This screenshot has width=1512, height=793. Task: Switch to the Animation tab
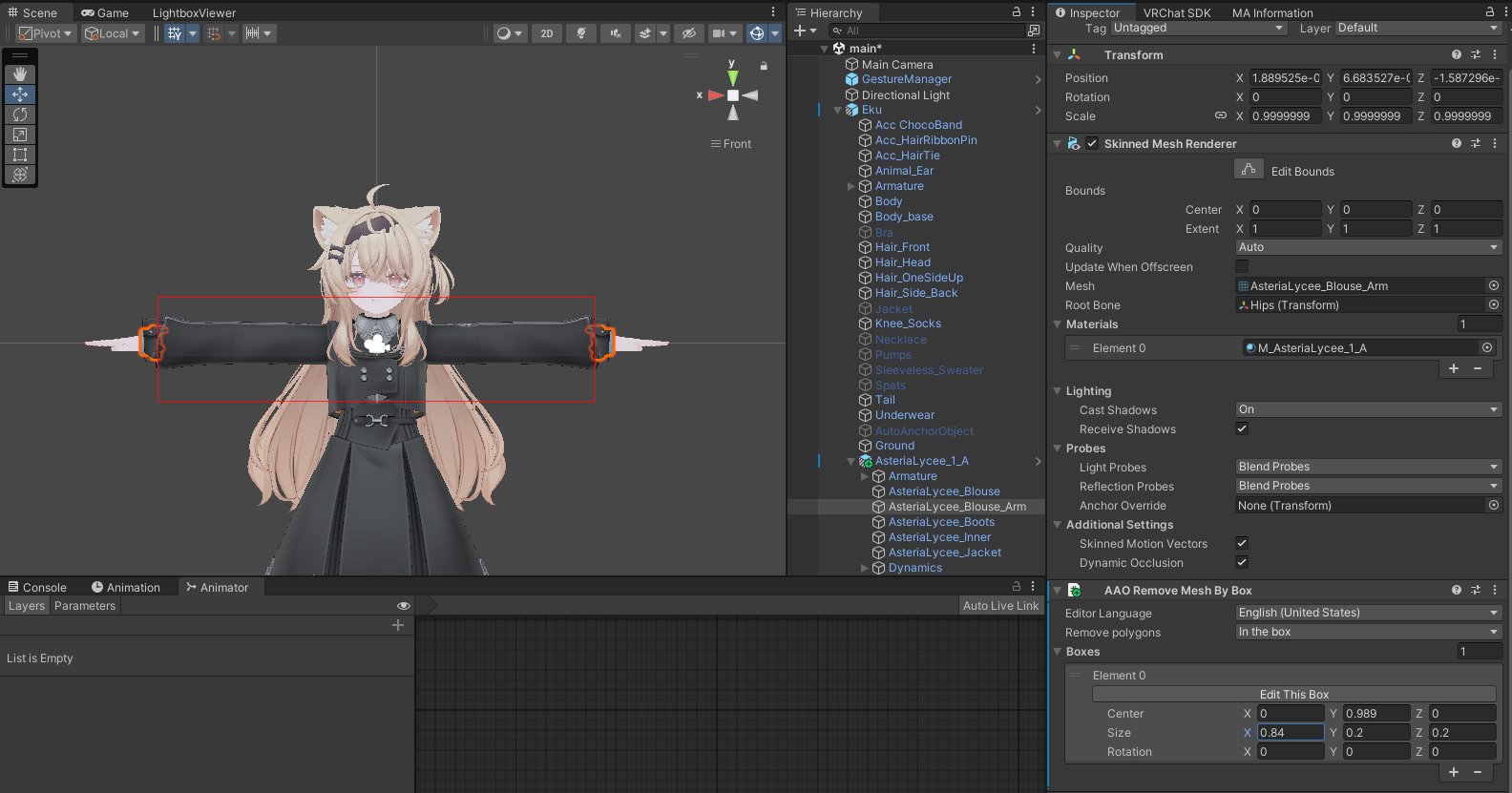coord(126,587)
